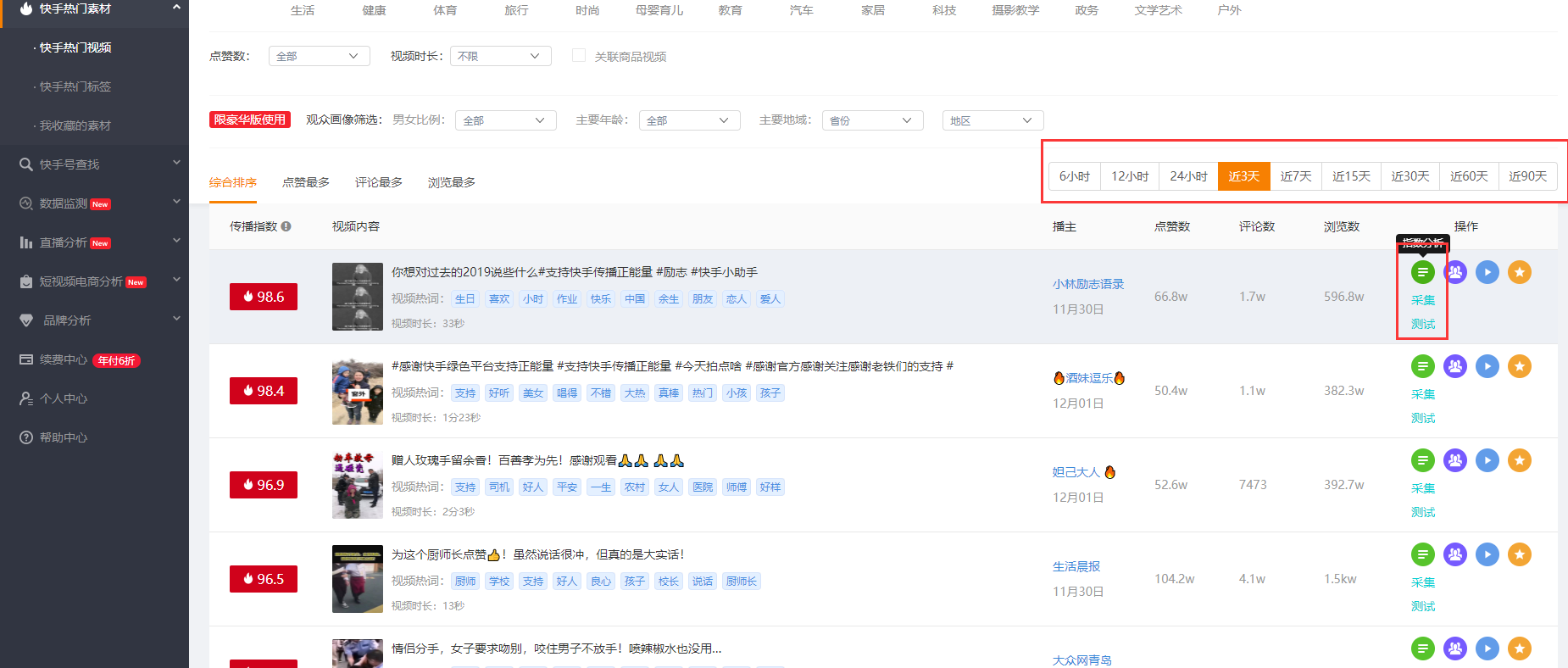
Task: Star the 生活晨报 row video
Action: click(1520, 554)
